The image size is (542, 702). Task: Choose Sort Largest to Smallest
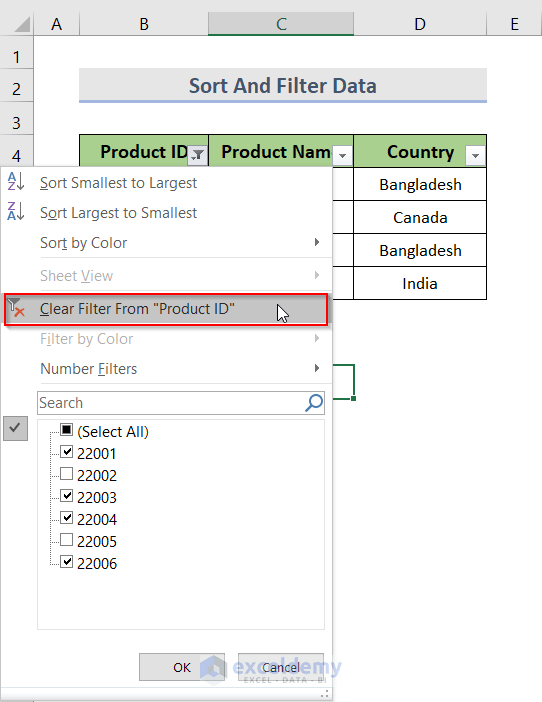click(166, 213)
